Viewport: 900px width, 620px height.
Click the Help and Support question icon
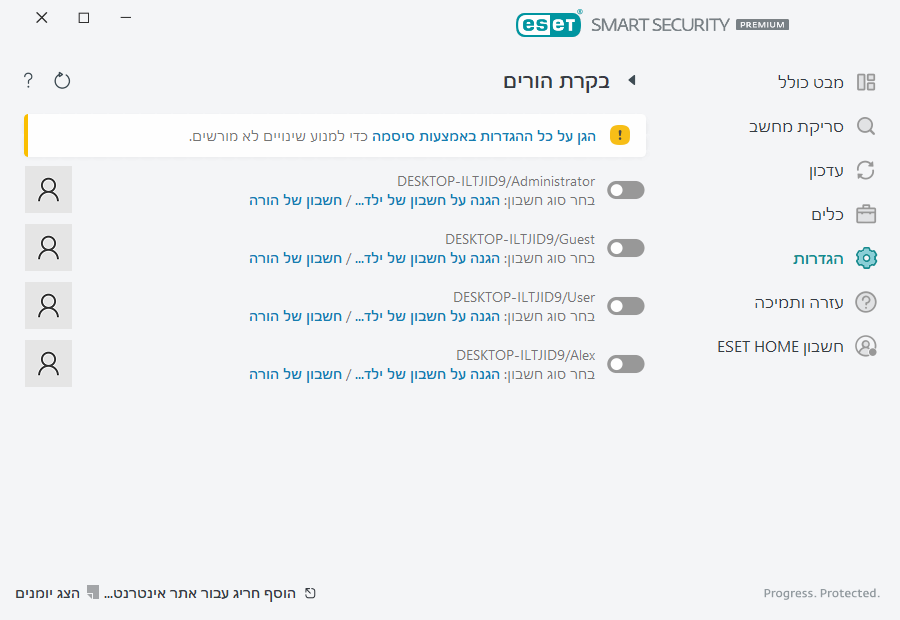pyautogui.click(x=866, y=302)
